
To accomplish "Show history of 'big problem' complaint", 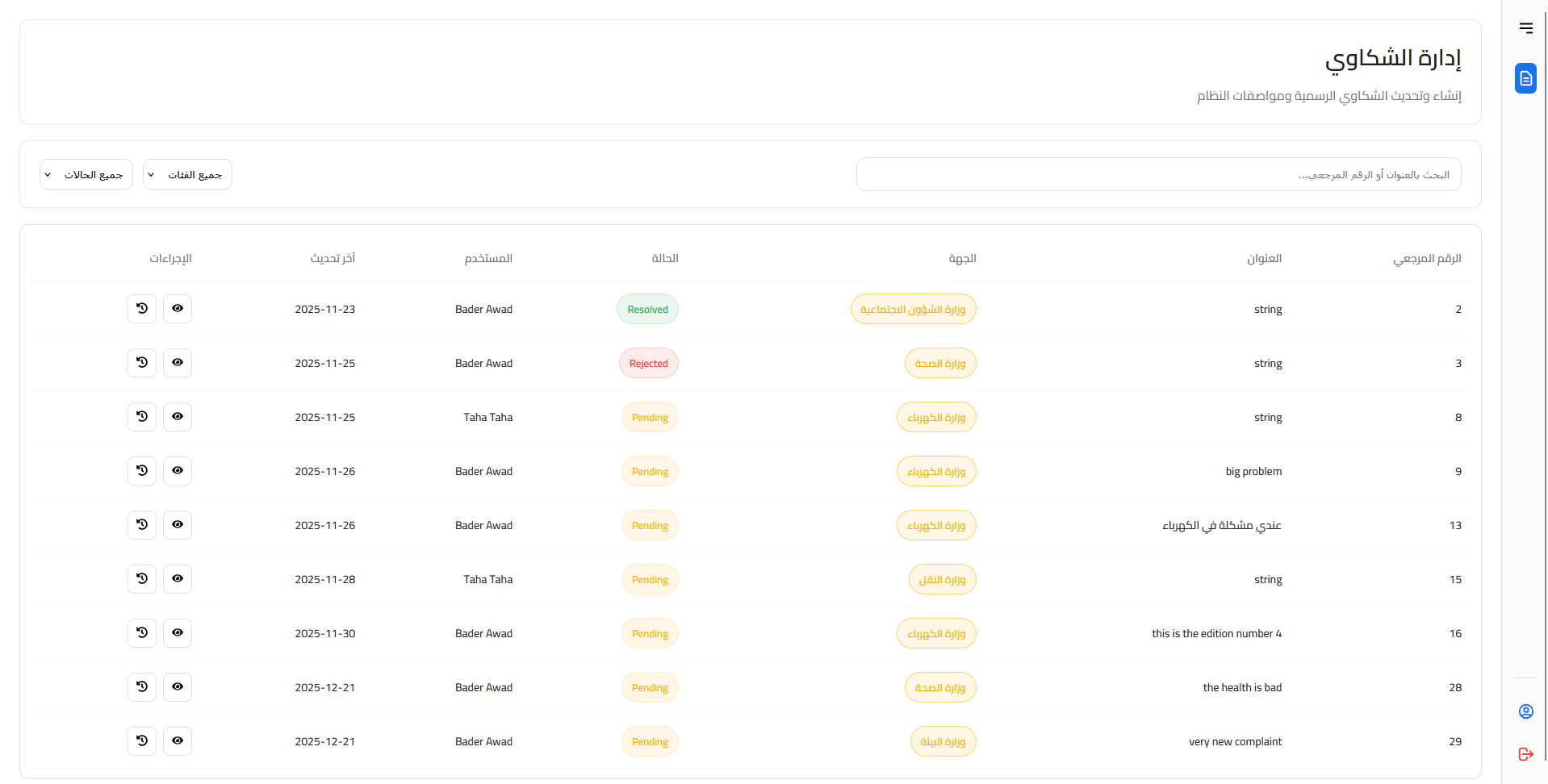I will tap(142, 471).
